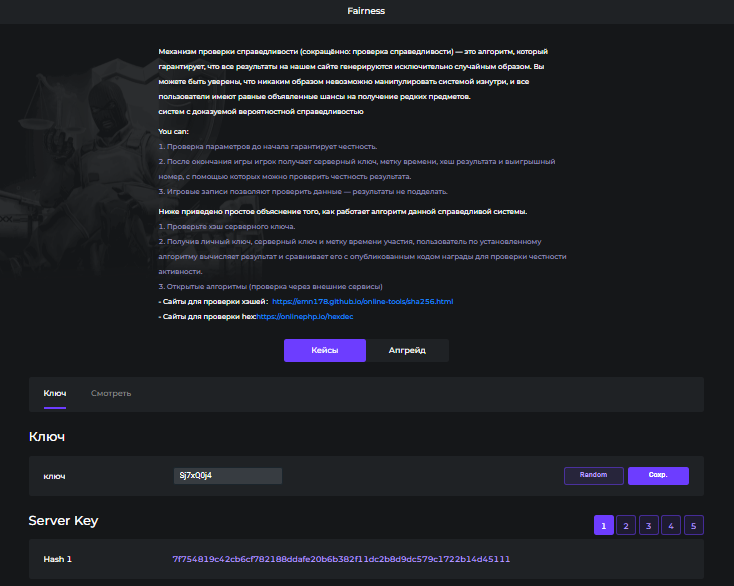734x586 pixels.
Task: Select page 1 of server keys
Action: (604, 525)
